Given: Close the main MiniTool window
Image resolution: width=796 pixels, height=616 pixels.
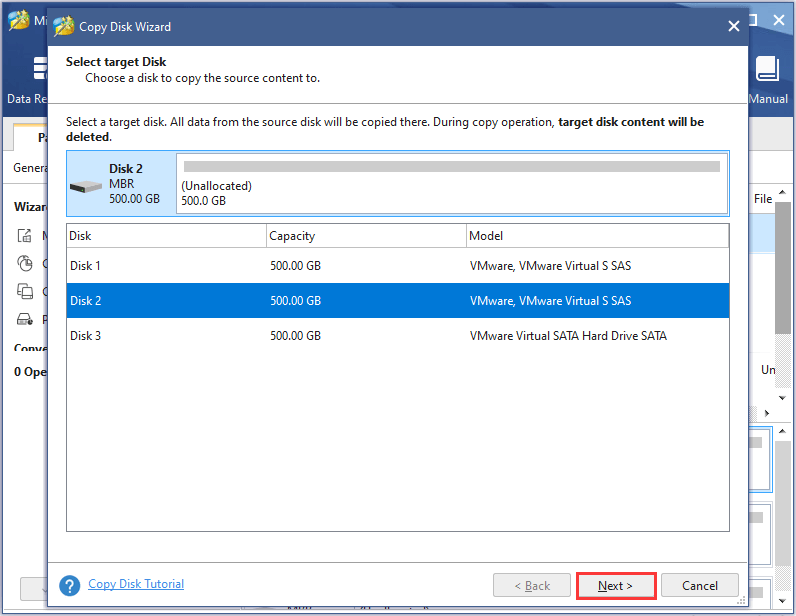Looking at the screenshot, I should [779, 20].
